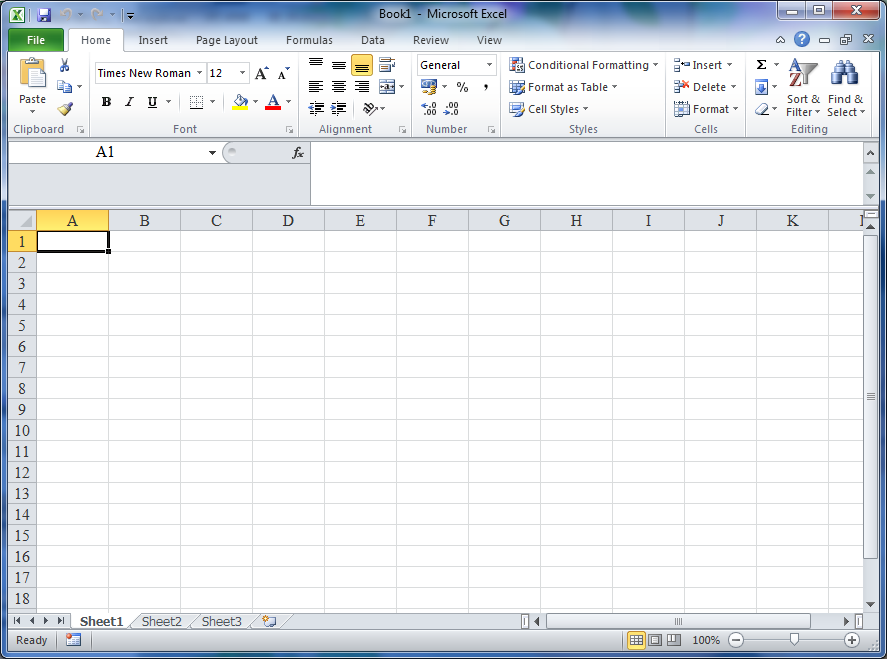The height and width of the screenshot is (659, 887).
Task: Click the AutoSum sigma icon
Action: [761, 64]
